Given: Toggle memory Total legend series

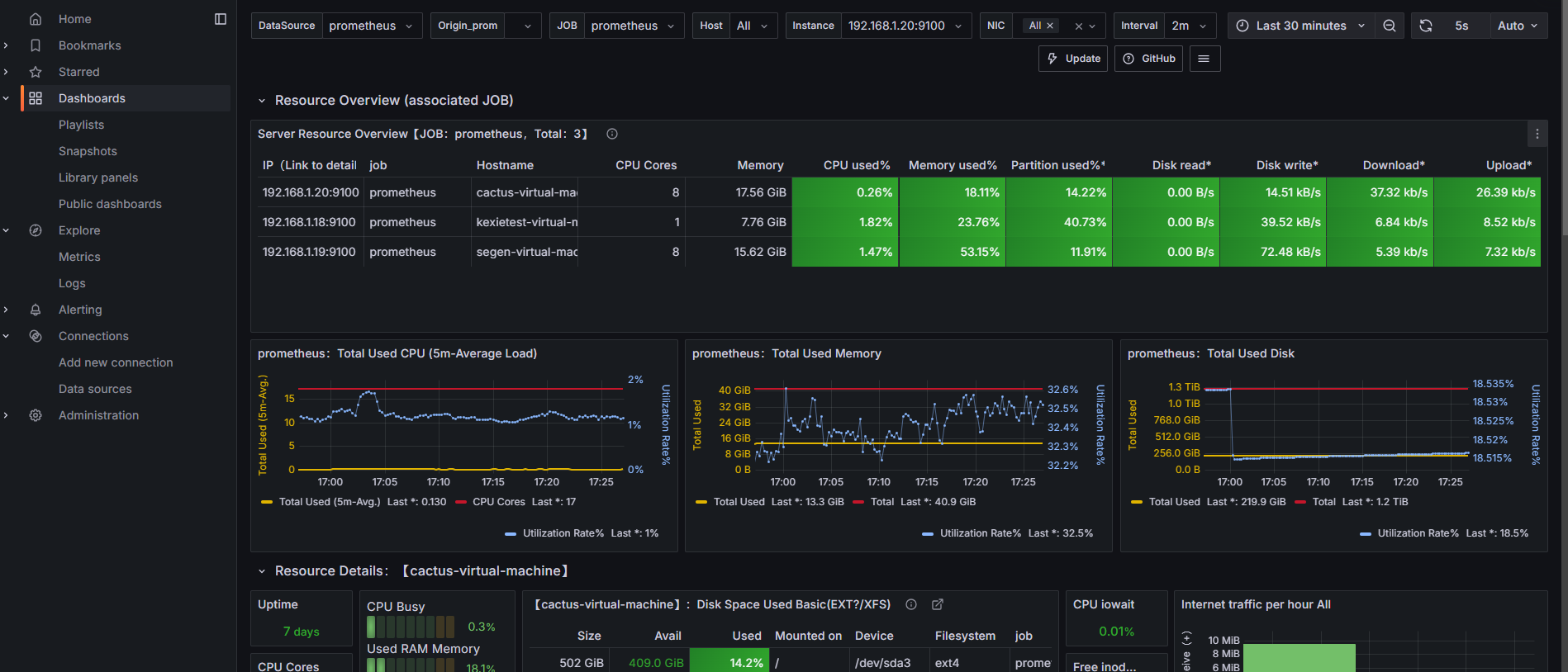Looking at the screenshot, I should pos(882,502).
